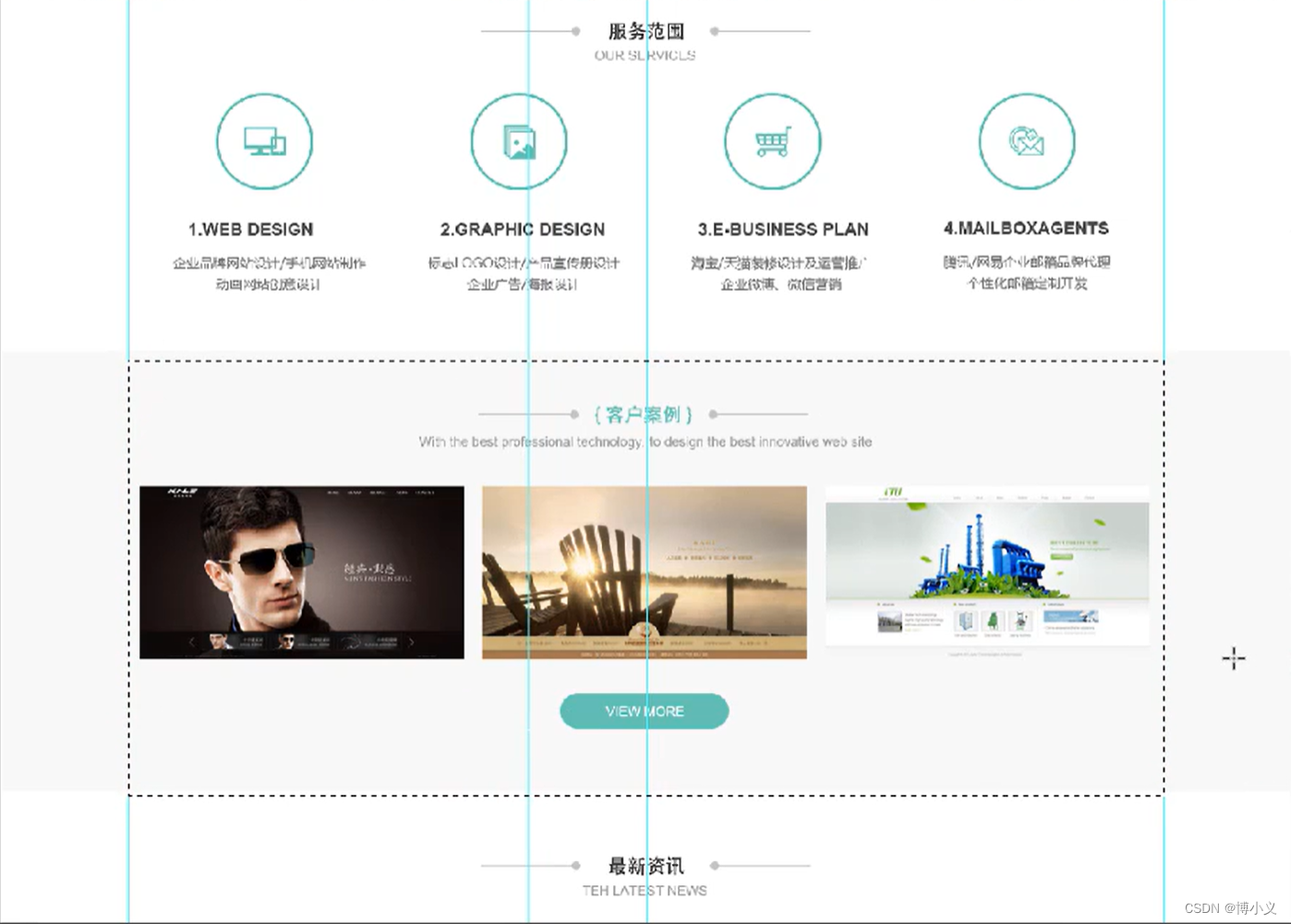
Task: Click the 客户案例 section title
Action: tap(644, 414)
